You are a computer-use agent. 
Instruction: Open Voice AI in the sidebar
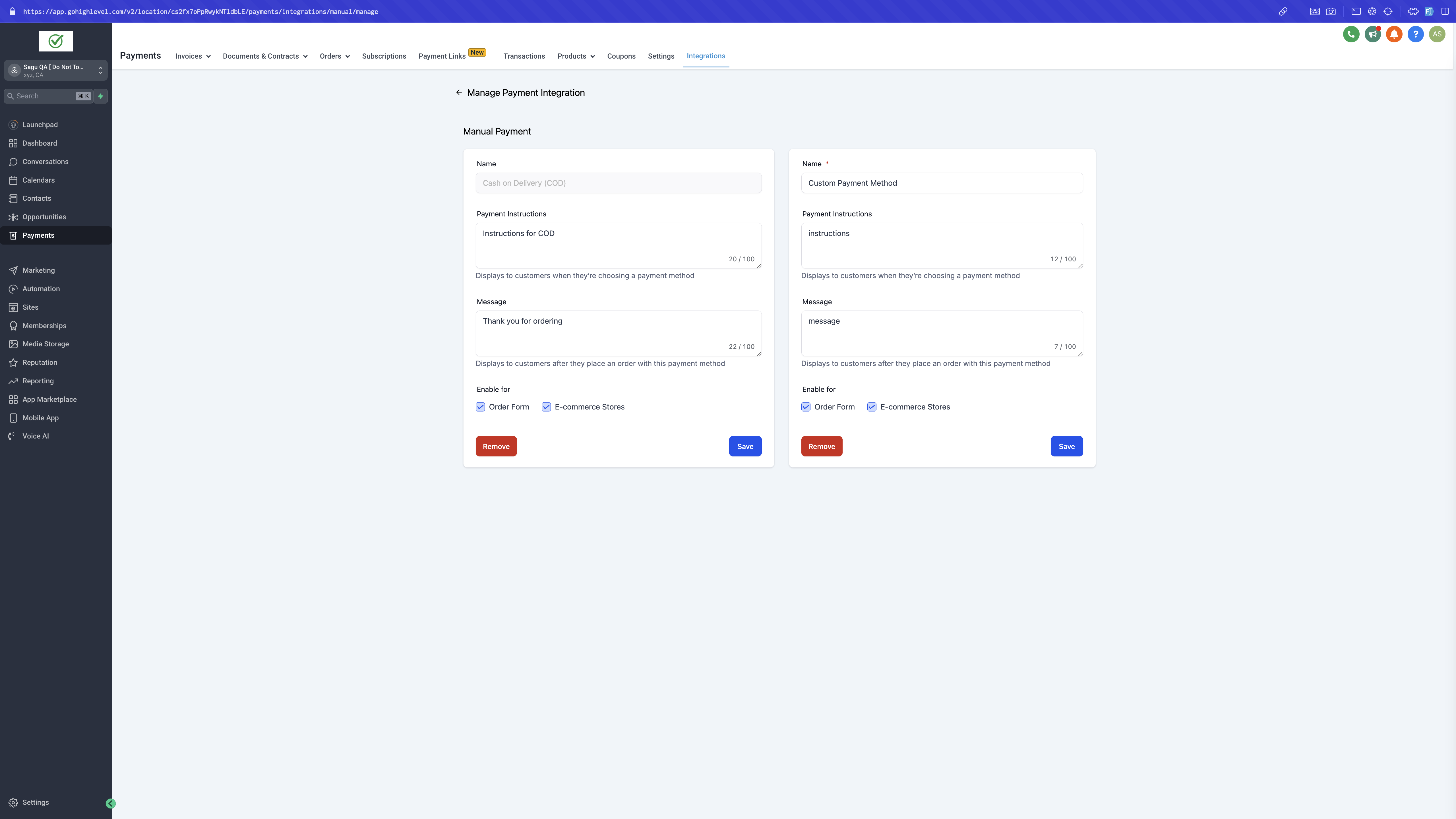(x=35, y=436)
